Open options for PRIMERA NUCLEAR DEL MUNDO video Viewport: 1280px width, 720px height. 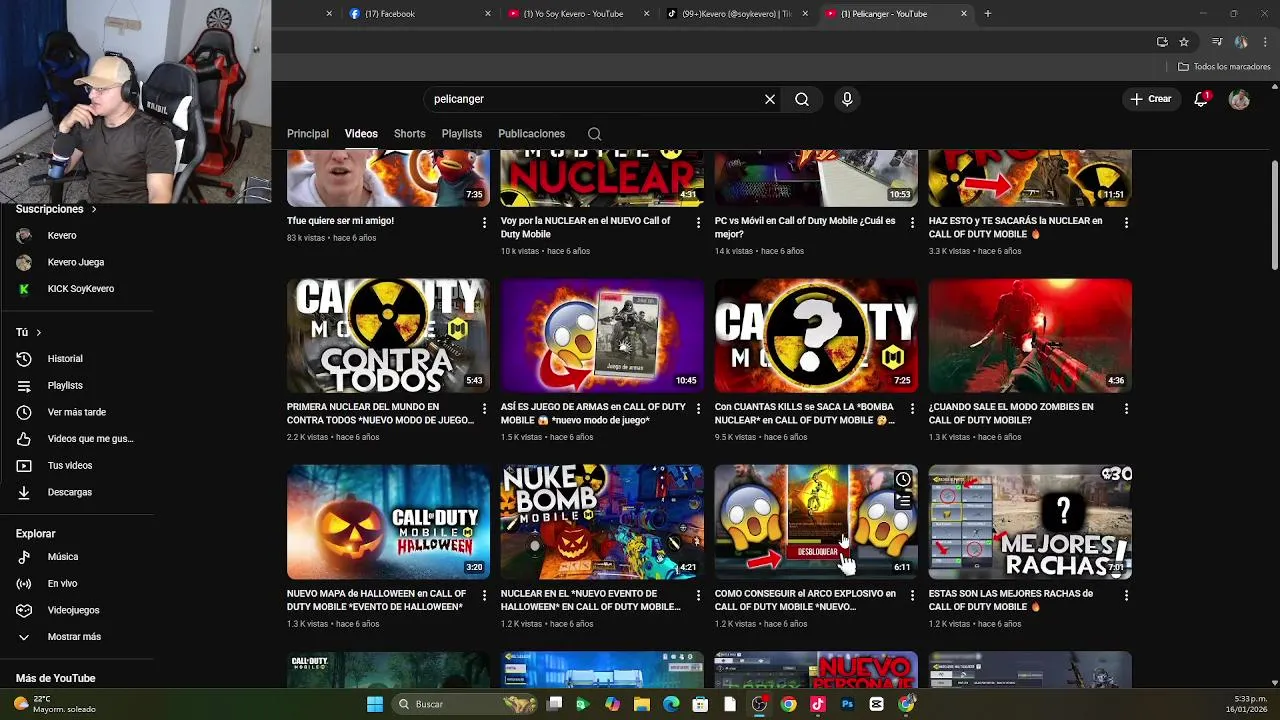(x=484, y=408)
